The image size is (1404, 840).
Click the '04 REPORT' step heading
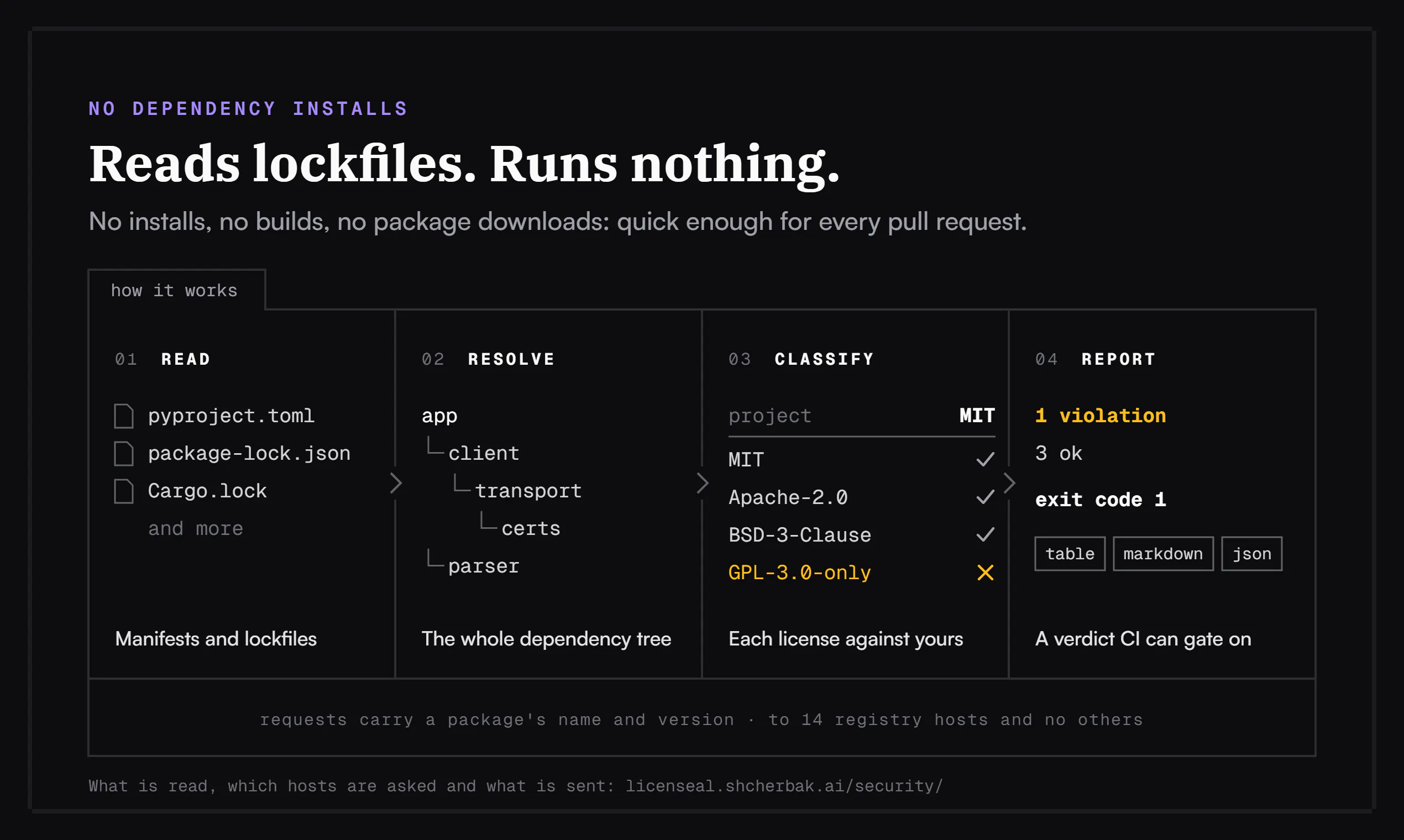coord(1095,359)
